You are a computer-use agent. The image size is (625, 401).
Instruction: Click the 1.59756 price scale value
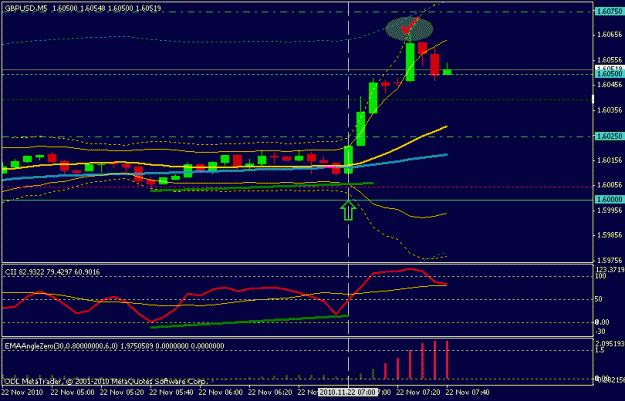(609, 260)
